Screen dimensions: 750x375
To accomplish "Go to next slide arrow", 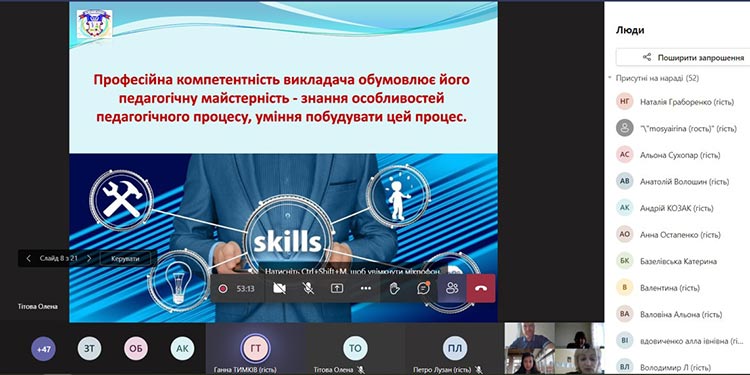I will click(x=89, y=258).
